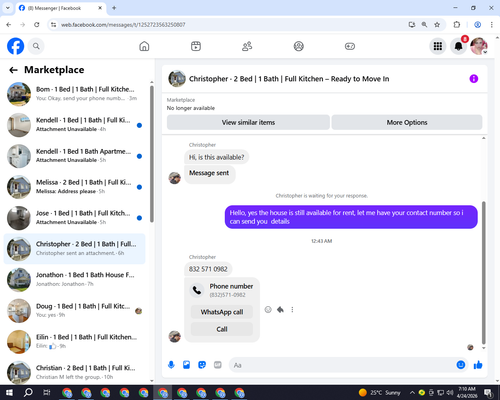Open the emoji picker in message field
The image size is (500, 400).
[x=461, y=365]
